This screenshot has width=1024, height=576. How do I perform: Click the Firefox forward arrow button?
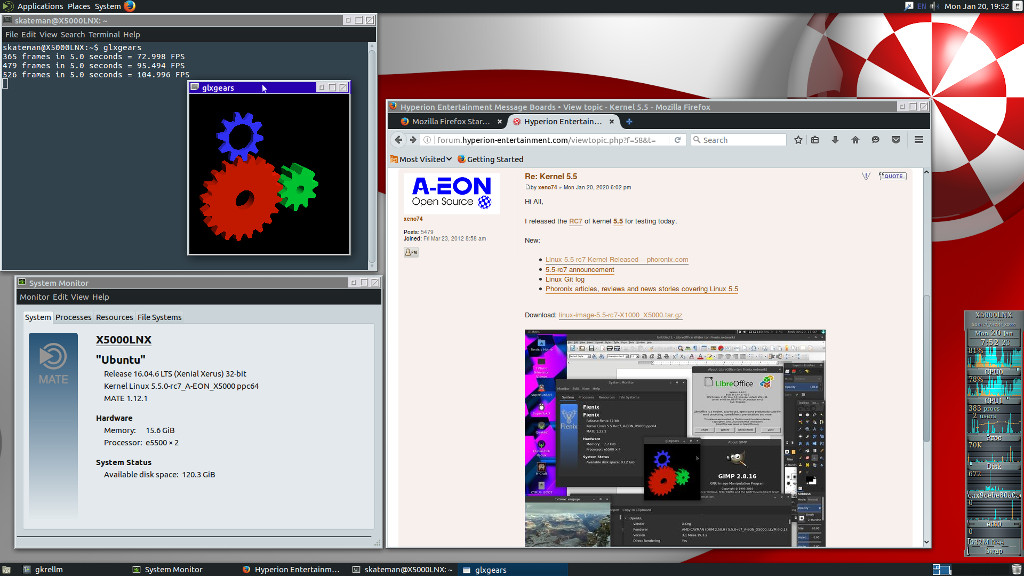point(413,140)
